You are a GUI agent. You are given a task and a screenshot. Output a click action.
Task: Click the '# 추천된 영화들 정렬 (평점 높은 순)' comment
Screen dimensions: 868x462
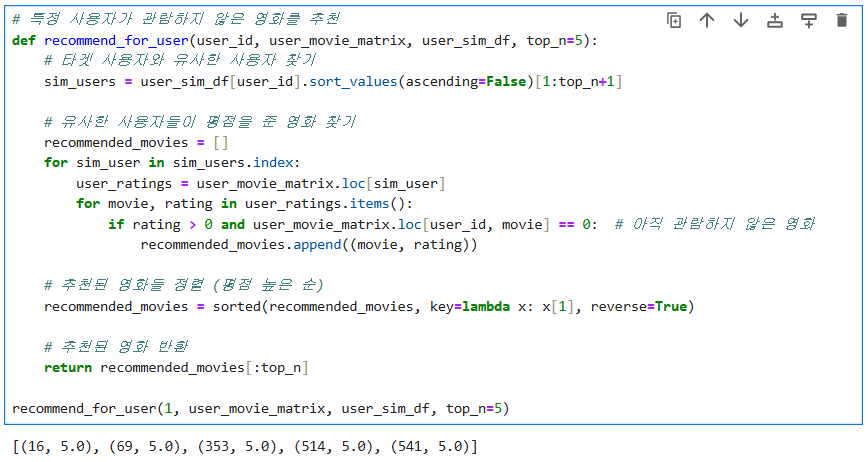click(184, 285)
